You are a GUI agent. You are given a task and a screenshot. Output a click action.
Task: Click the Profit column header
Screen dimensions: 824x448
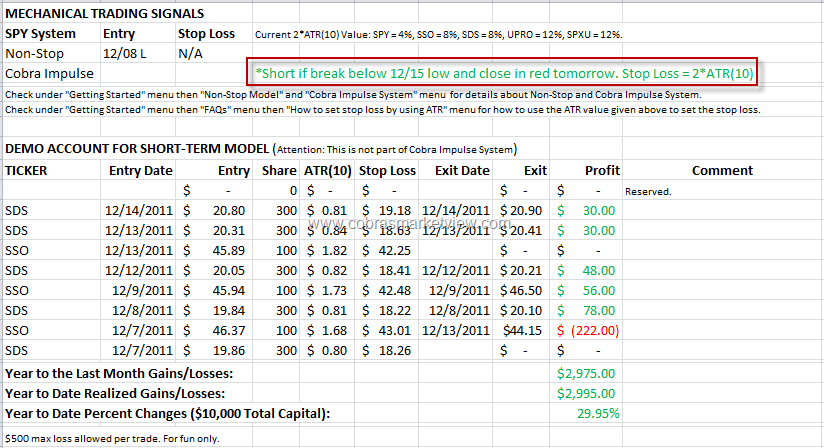(602, 171)
